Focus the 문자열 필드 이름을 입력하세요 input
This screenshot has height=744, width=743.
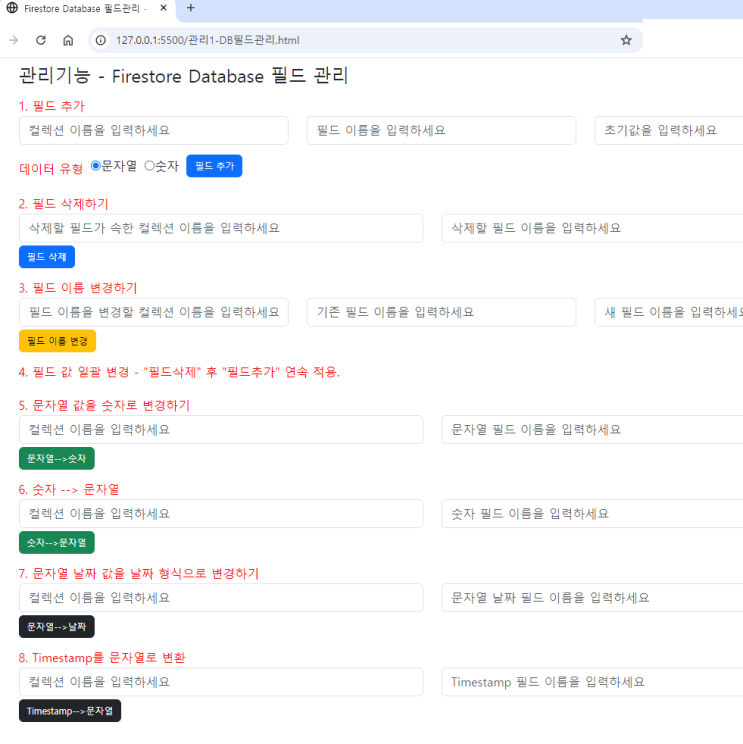click(x=592, y=430)
